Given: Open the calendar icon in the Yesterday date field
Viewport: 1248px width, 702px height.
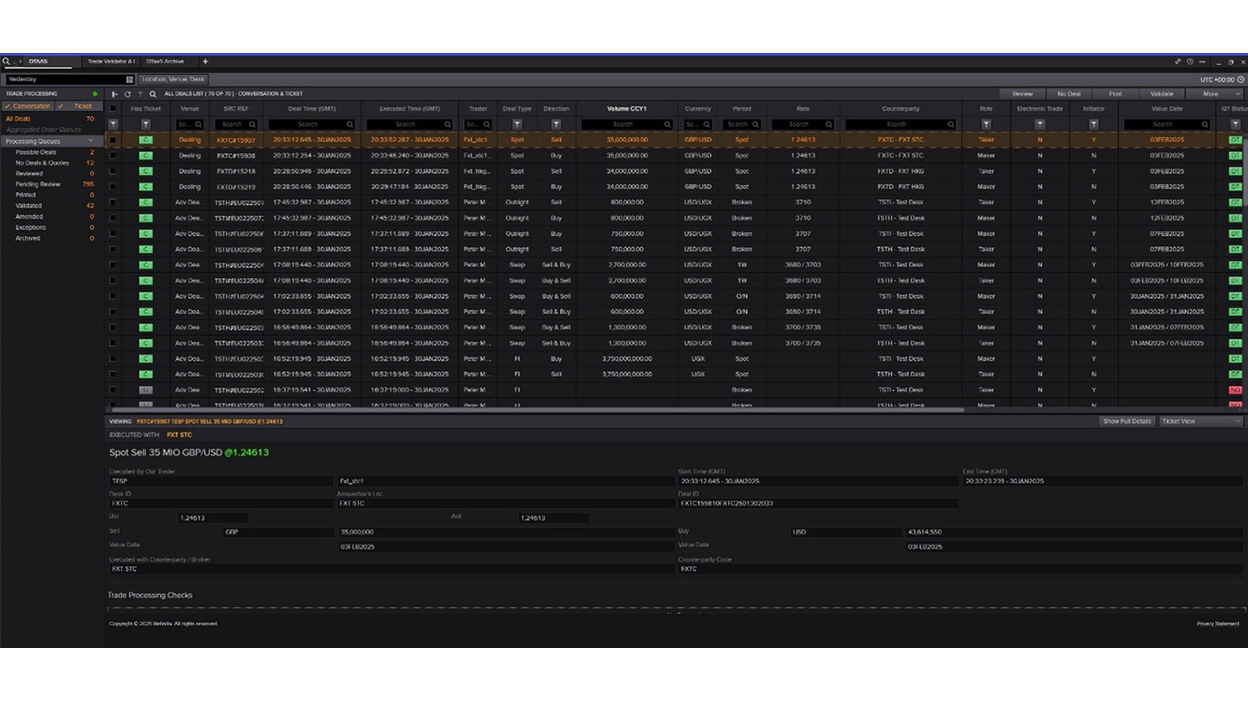Looking at the screenshot, I should coord(129,79).
